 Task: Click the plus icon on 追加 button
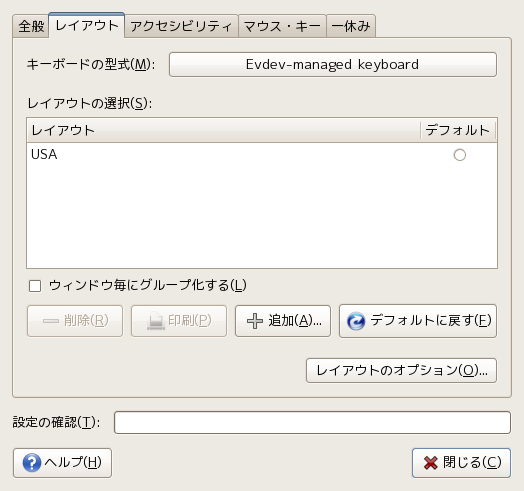coord(255,321)
